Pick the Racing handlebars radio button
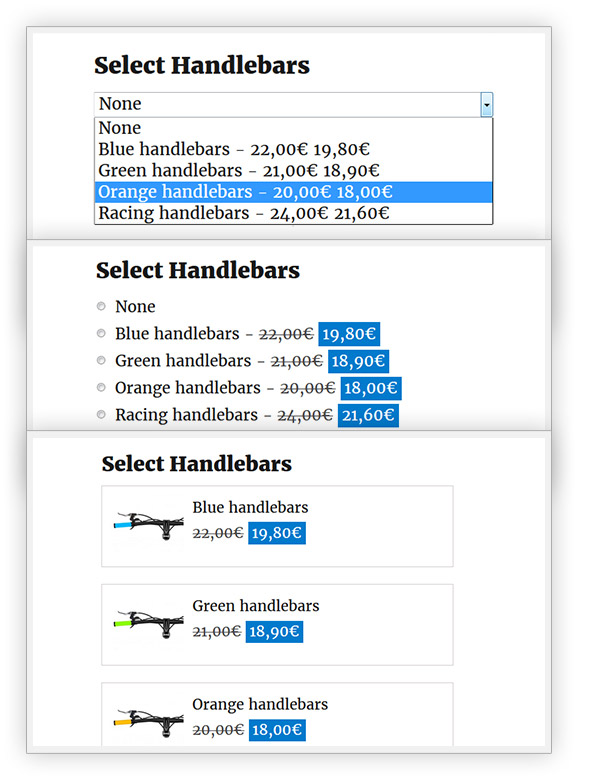This screenshot has width=600, height=784. point(101,415)
